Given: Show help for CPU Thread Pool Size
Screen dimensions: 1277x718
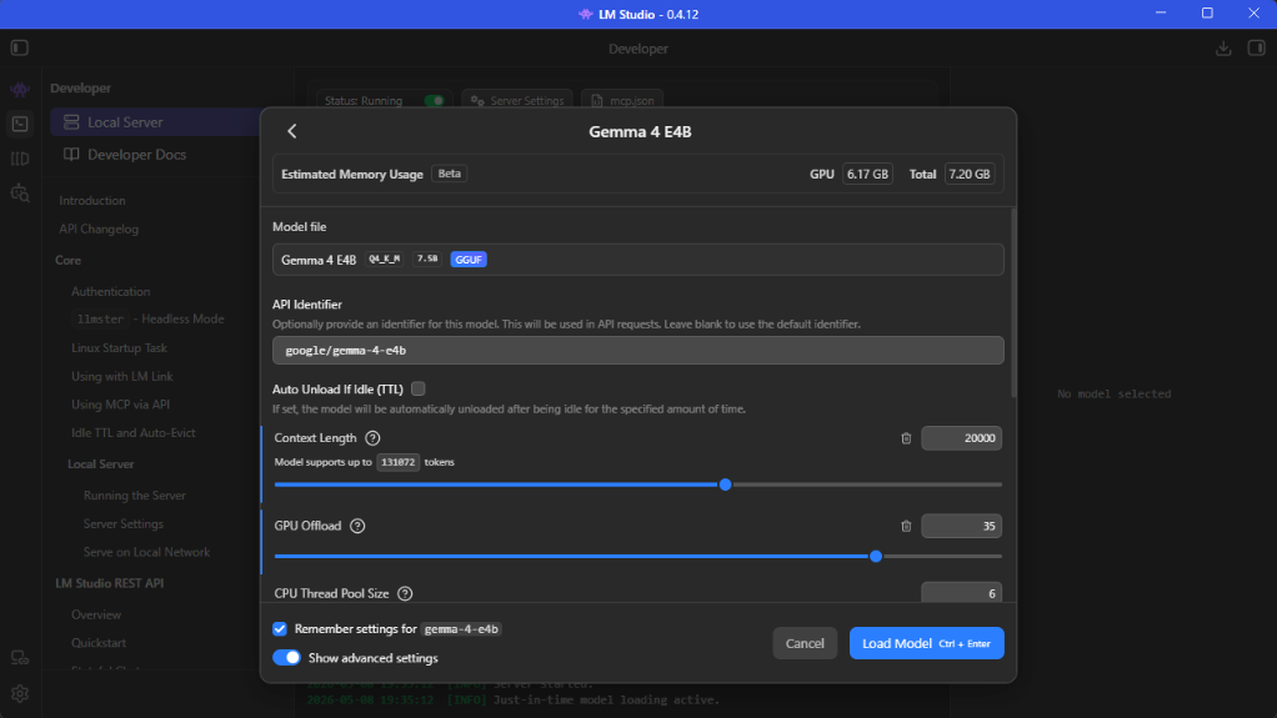Looking at the screenshot, I should [405, 594].
